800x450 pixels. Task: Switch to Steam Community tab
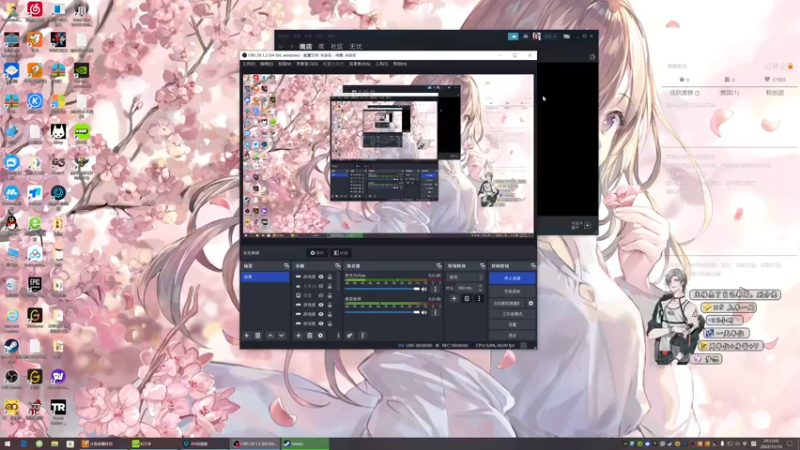coord(337,46)
